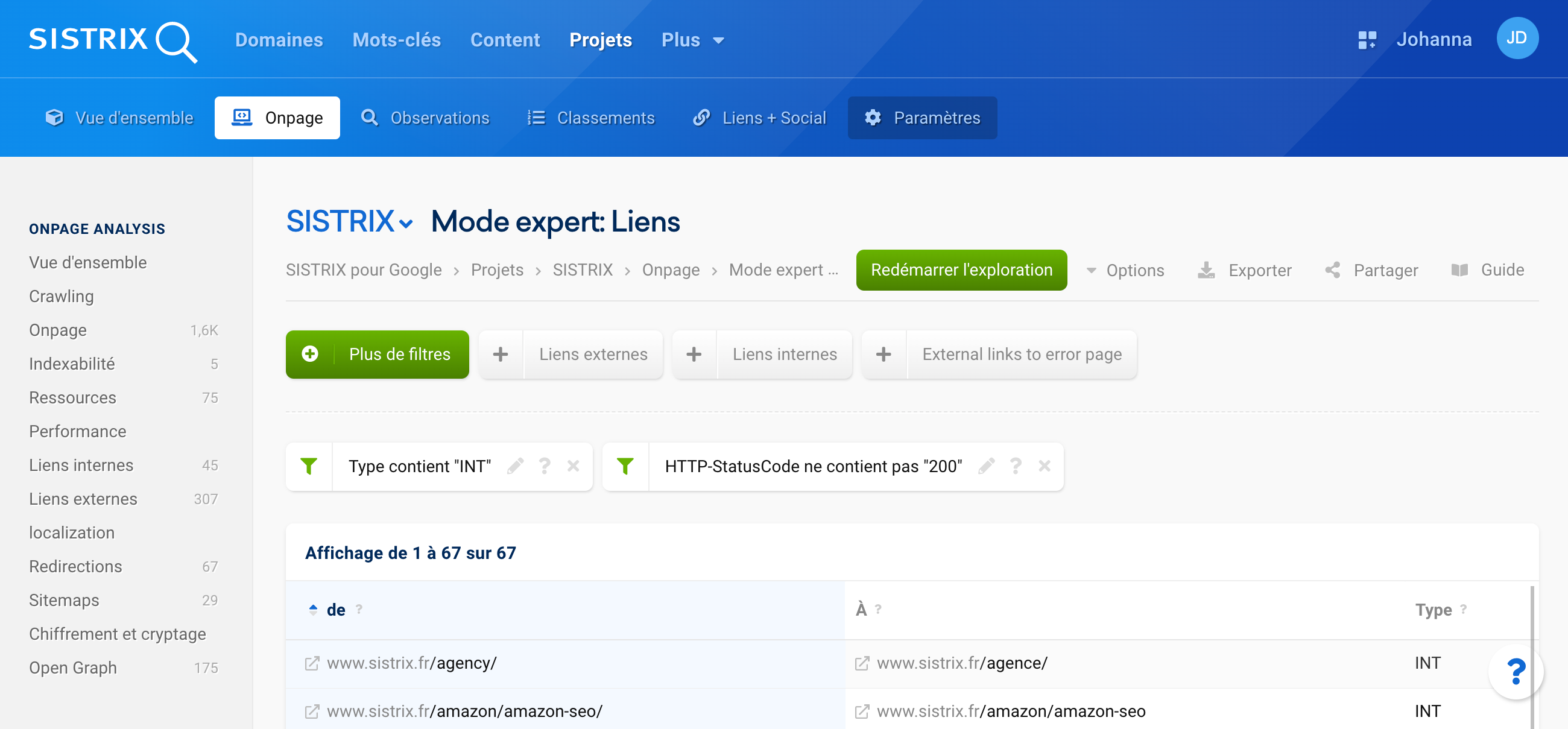The width and height of the screenshot is (1568, 729).
Task: Apply External links to error page filter
Action: 1022,354
